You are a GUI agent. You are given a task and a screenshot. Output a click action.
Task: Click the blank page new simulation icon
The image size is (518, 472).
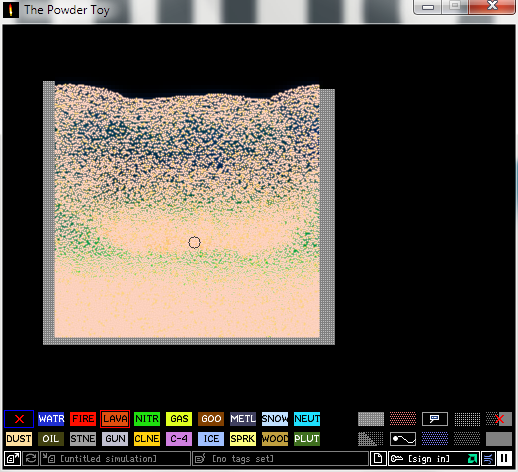tap(378, 459)
